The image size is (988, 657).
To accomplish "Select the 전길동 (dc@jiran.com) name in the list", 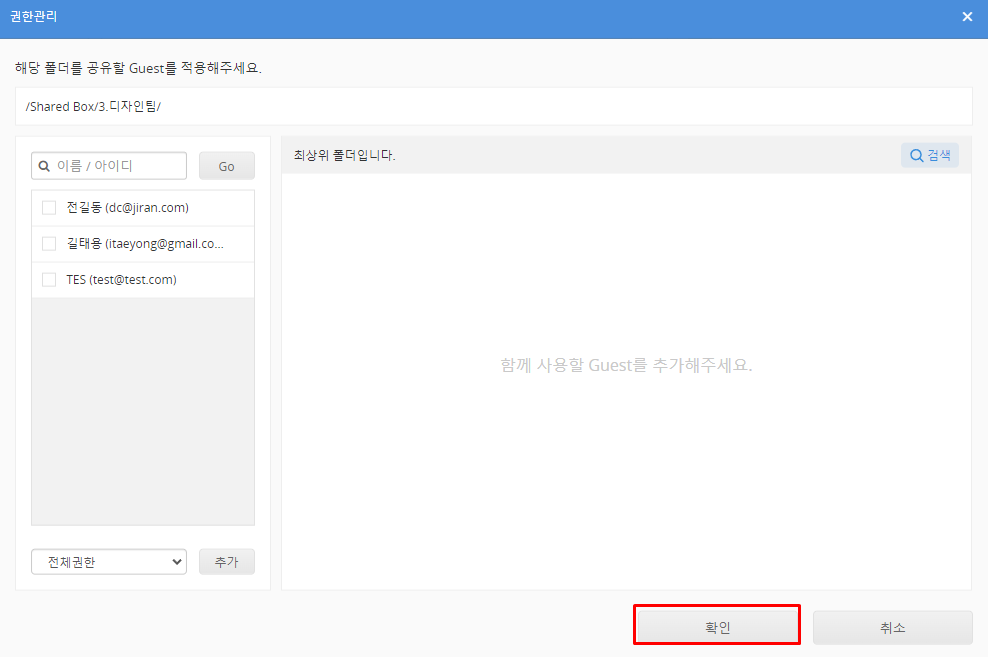I will pyautogui.click(x=127, y=208).
